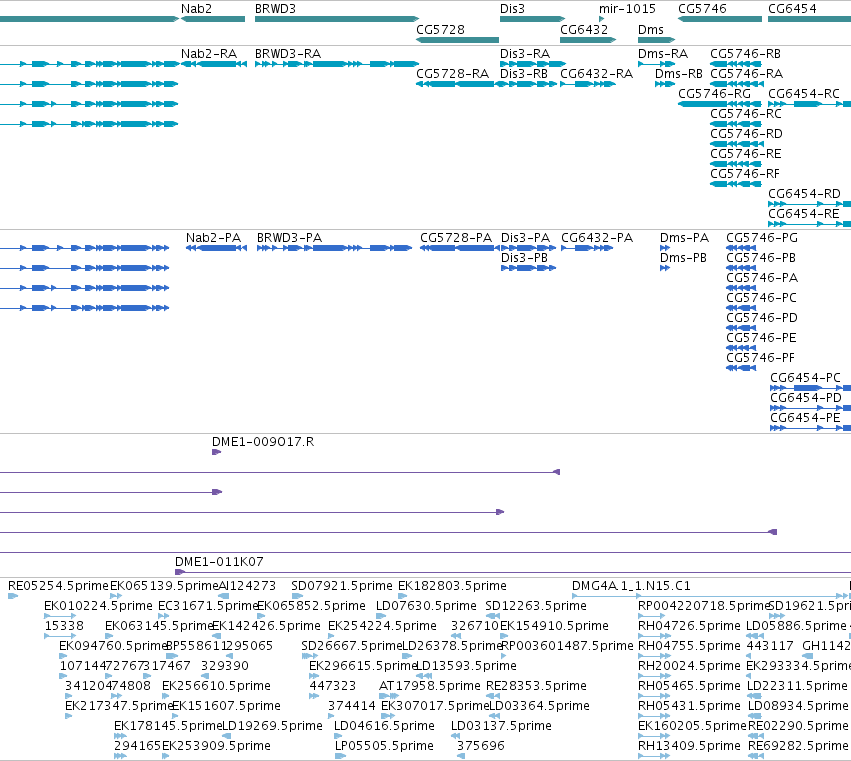Screen dimensions: 851x761
Task: Click the LD03137.5prime EST arrow
Action: pos(455,737)
